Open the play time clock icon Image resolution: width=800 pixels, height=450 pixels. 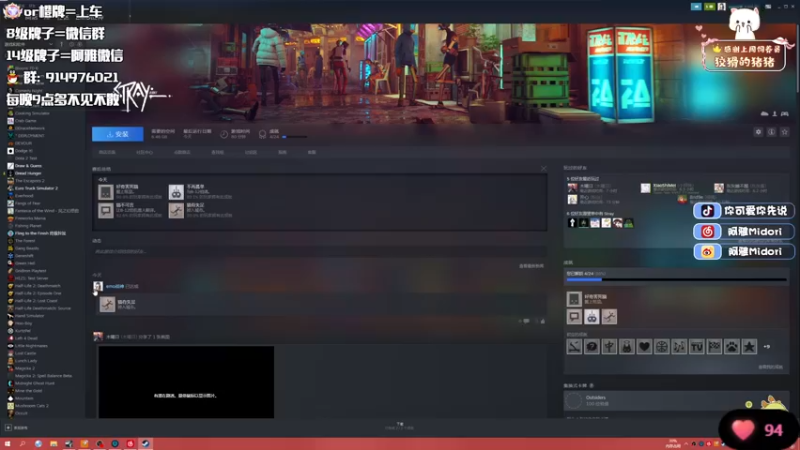click(x=224, y=134)
